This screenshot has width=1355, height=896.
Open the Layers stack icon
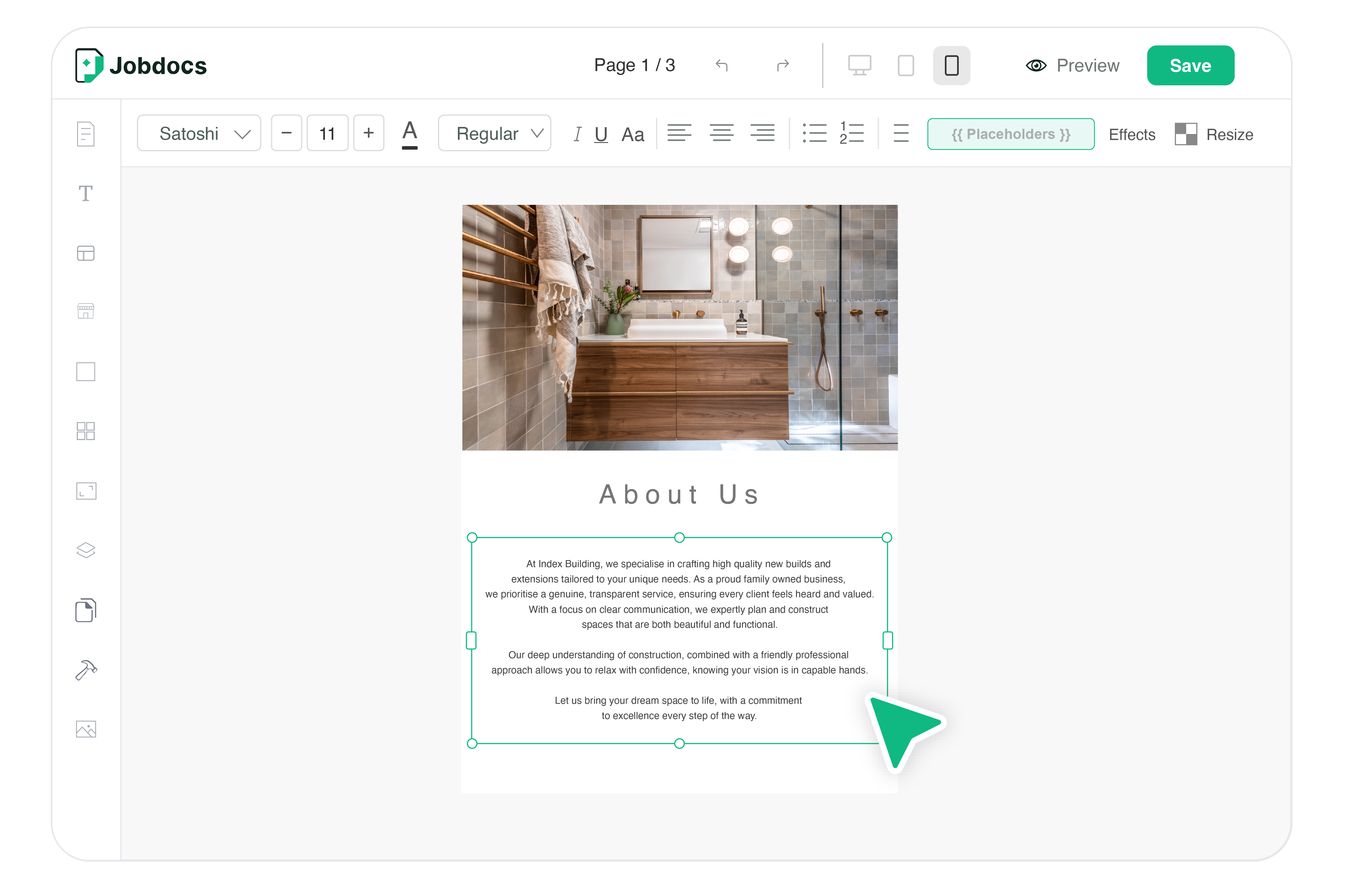tap(86, 550)
